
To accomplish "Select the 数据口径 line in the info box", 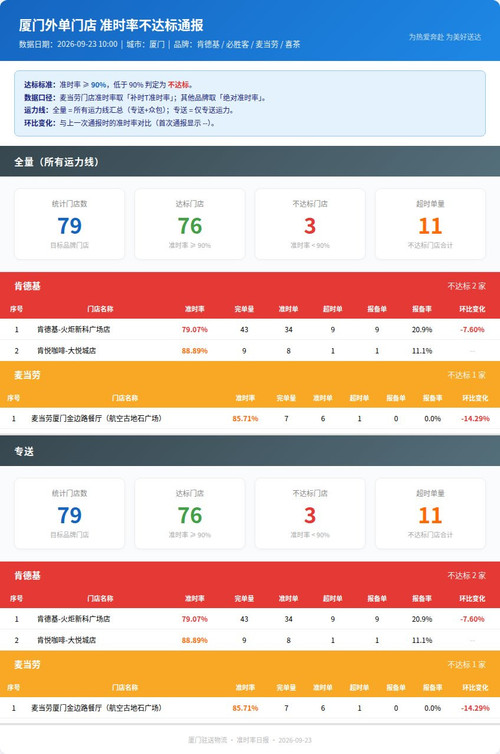I will click(146, 98).
